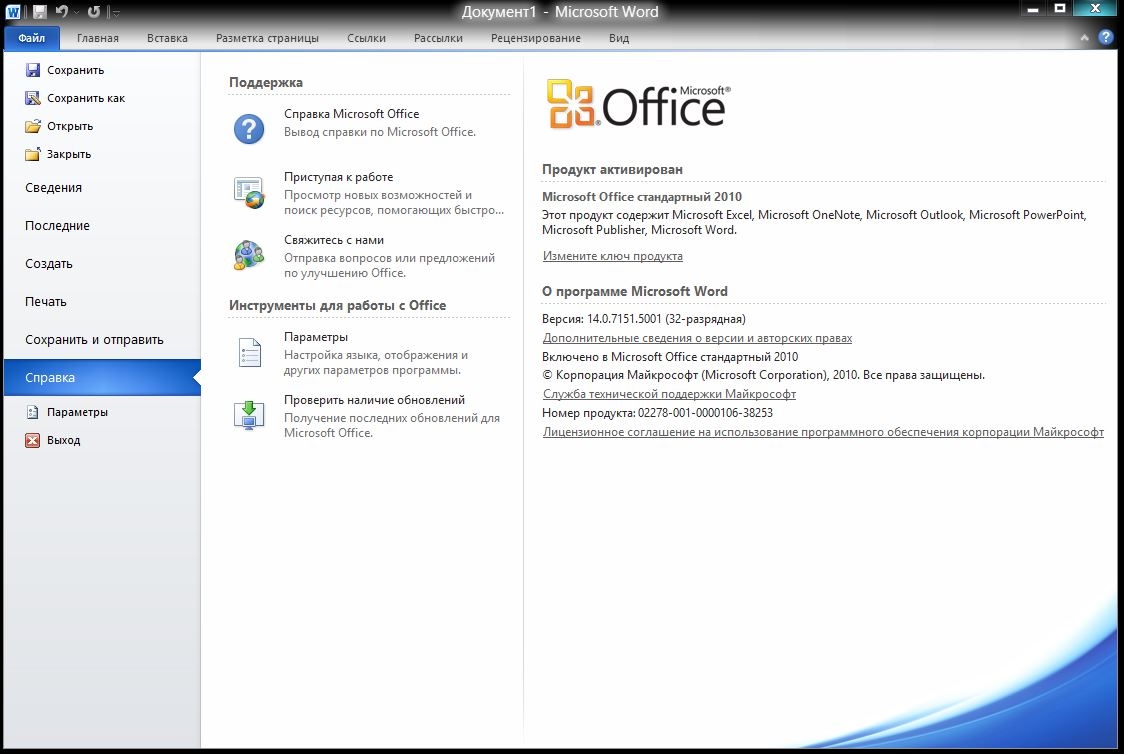The width and height of the screenshot is (1124, 754).
Task: Minimize the ribbon using the caret icon
Action: [x=1084, y=37]
